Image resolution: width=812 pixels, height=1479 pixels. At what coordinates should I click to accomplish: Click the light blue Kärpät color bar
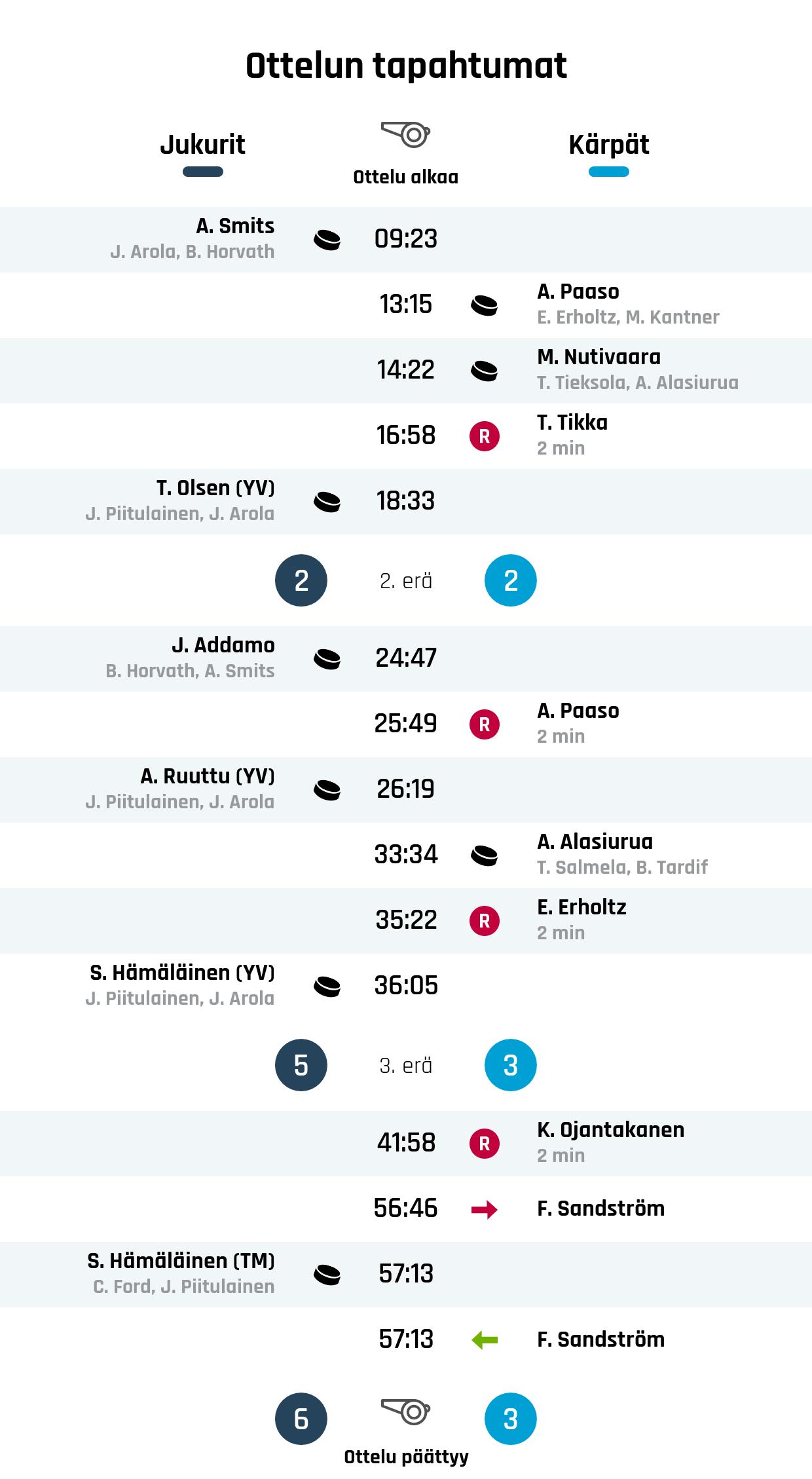click(x=608, y=172)
